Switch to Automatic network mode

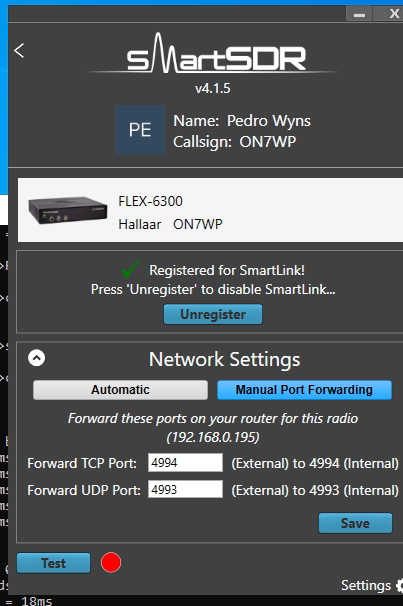click(120, 390)
